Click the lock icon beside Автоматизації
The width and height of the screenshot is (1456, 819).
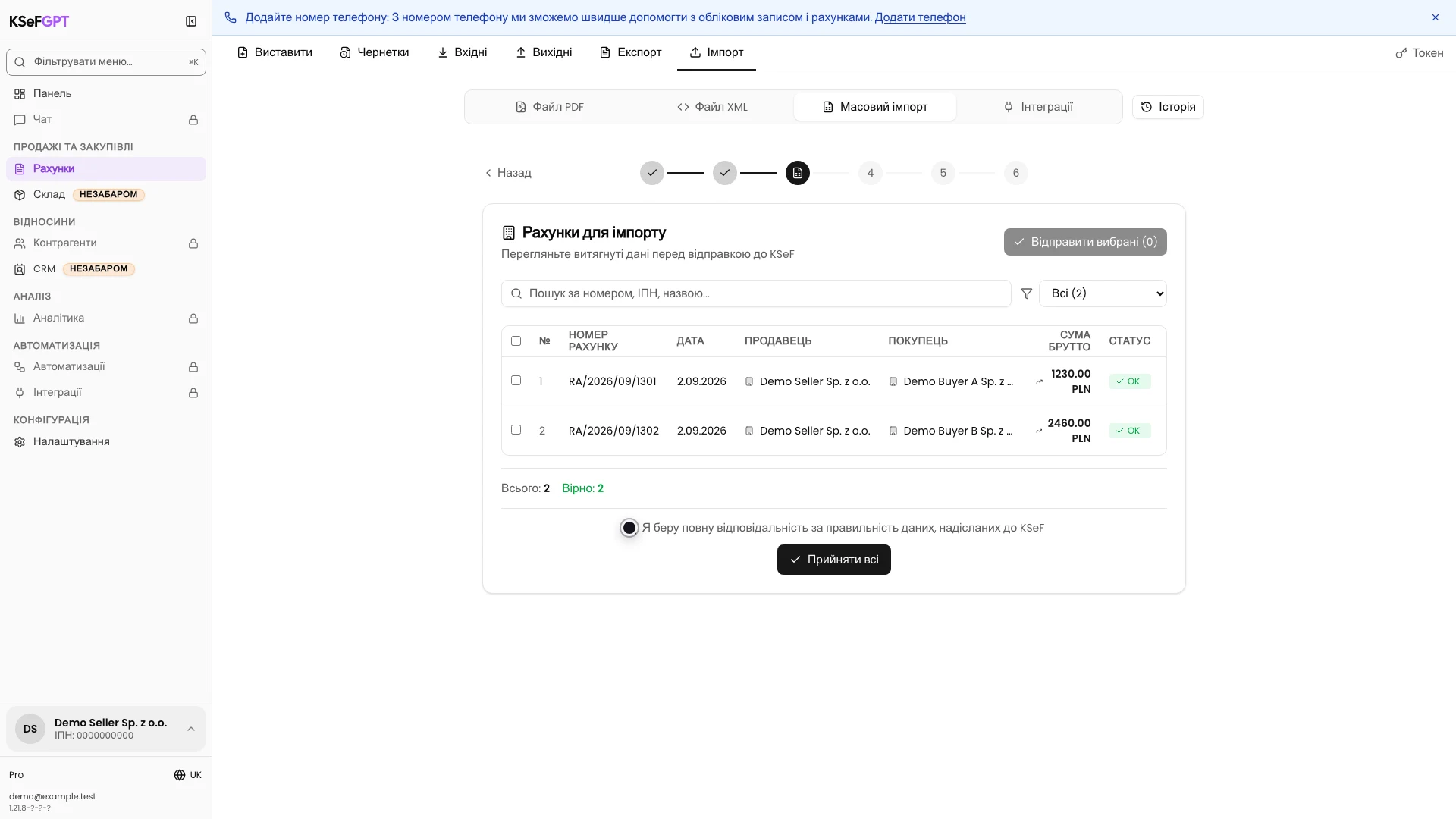tap(193, 367)
